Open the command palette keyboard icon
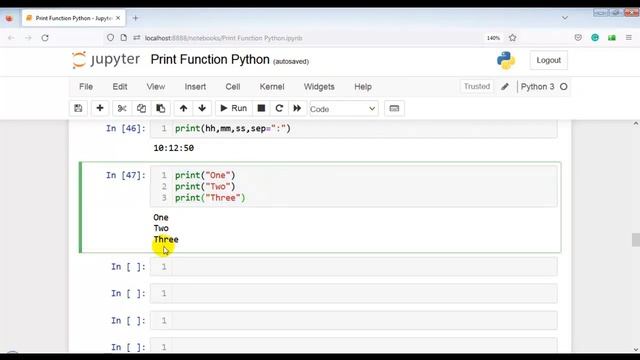The height and width of the screenshot is (360, 640). tap(394, 109)
